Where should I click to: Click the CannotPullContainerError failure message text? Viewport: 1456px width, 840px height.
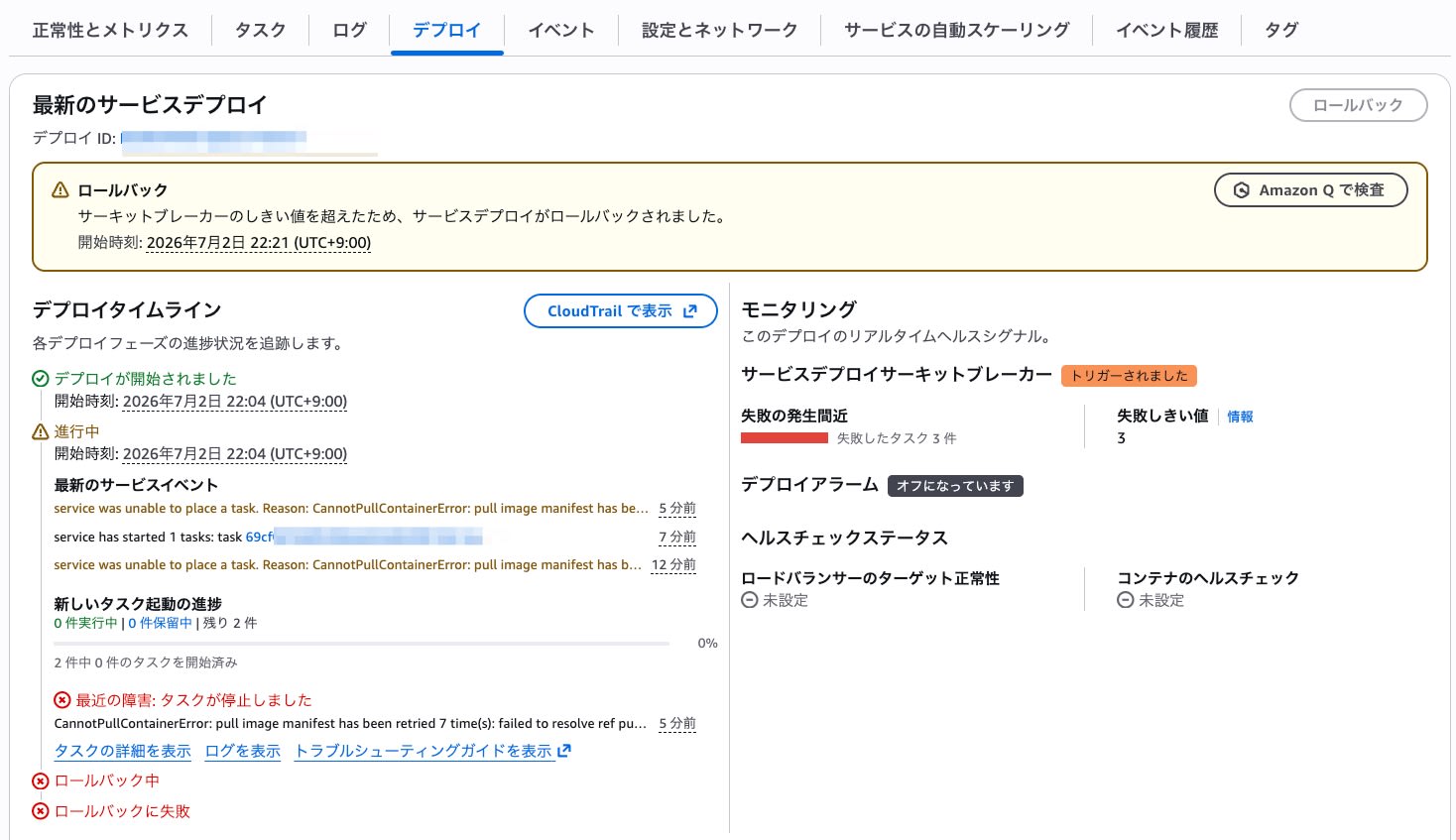point(350,723)
